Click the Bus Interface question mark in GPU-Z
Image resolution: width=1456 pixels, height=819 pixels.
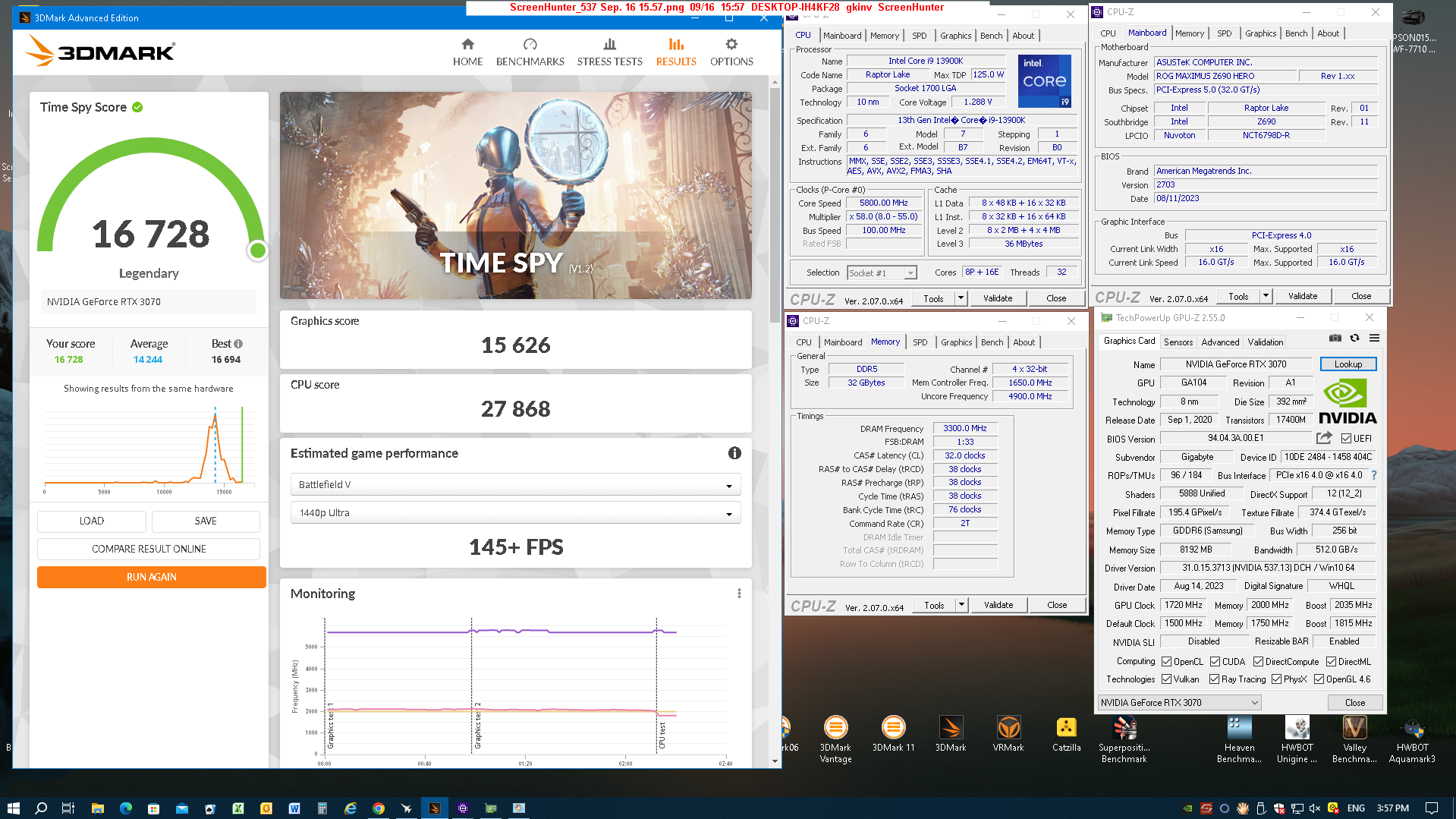[1373, 475]
